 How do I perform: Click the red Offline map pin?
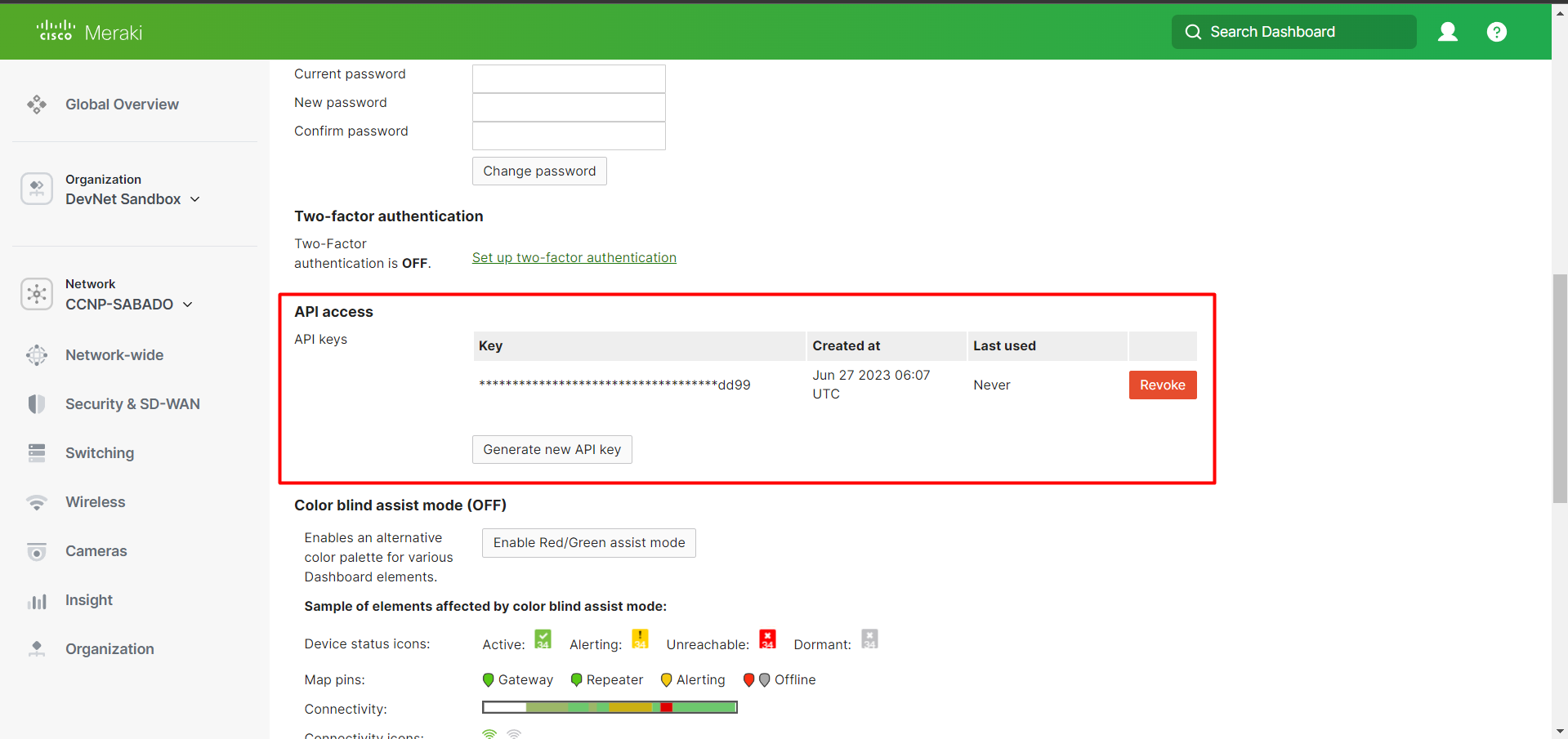748,680
